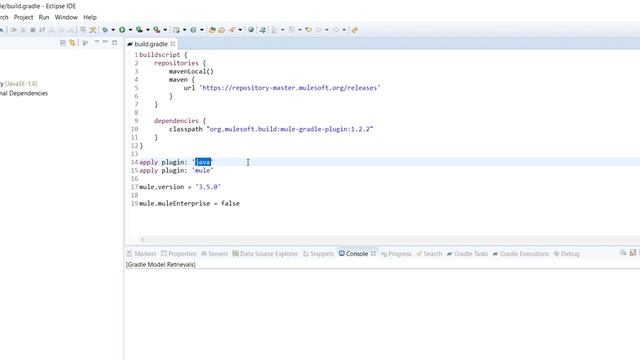Screen dimensions: 640x360
Task: Click the 'mule' plugin string on line 15
Action: click(x=203, y=170)
